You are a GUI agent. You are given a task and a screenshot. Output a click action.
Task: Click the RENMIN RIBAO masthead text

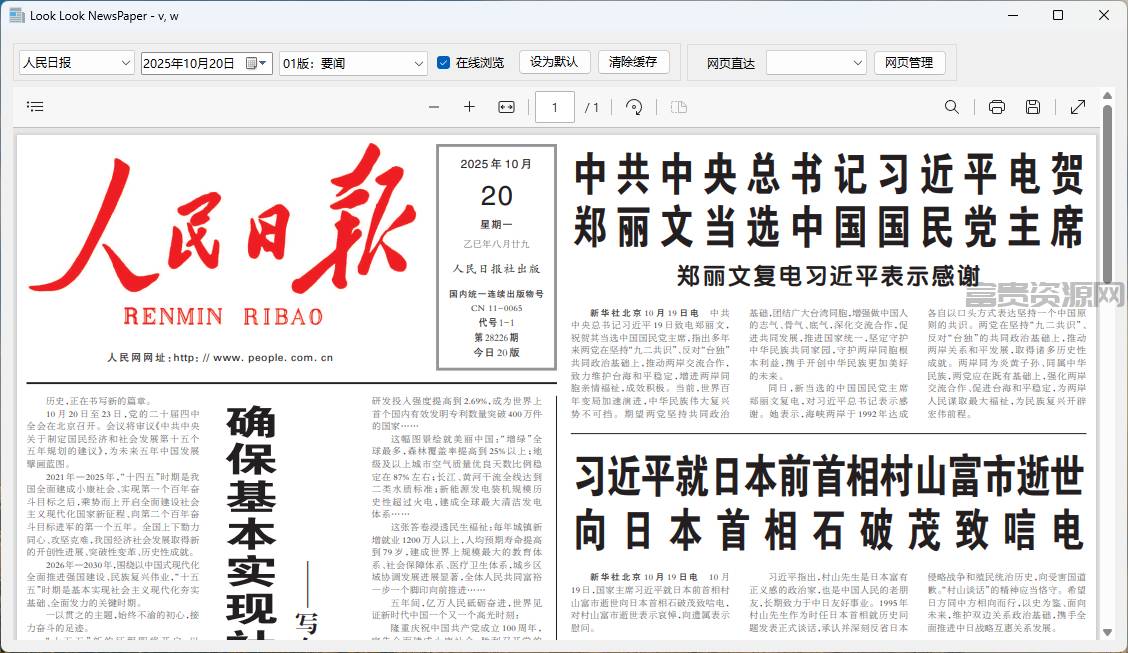(x=223, y=316)
